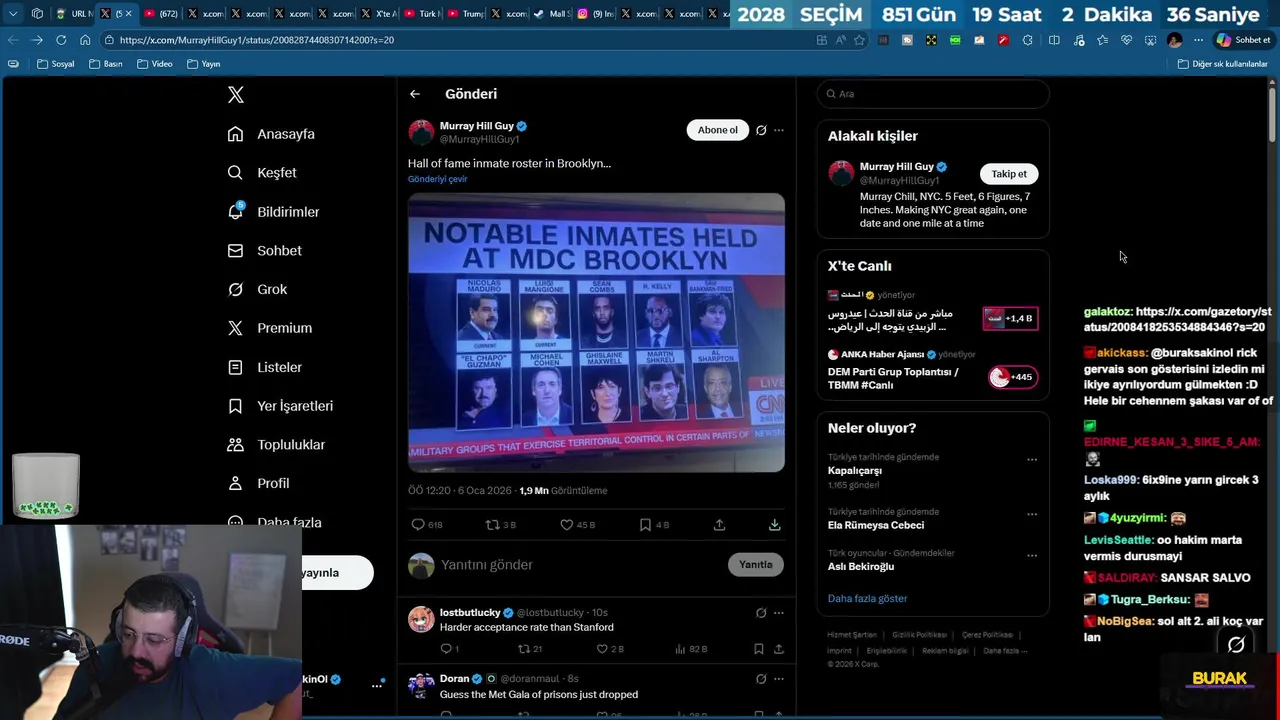The width and height of the screenshot is (1280, 720).
Task: Click the browser back arrow
Action: pyautogui.click(x=13, y=40)
